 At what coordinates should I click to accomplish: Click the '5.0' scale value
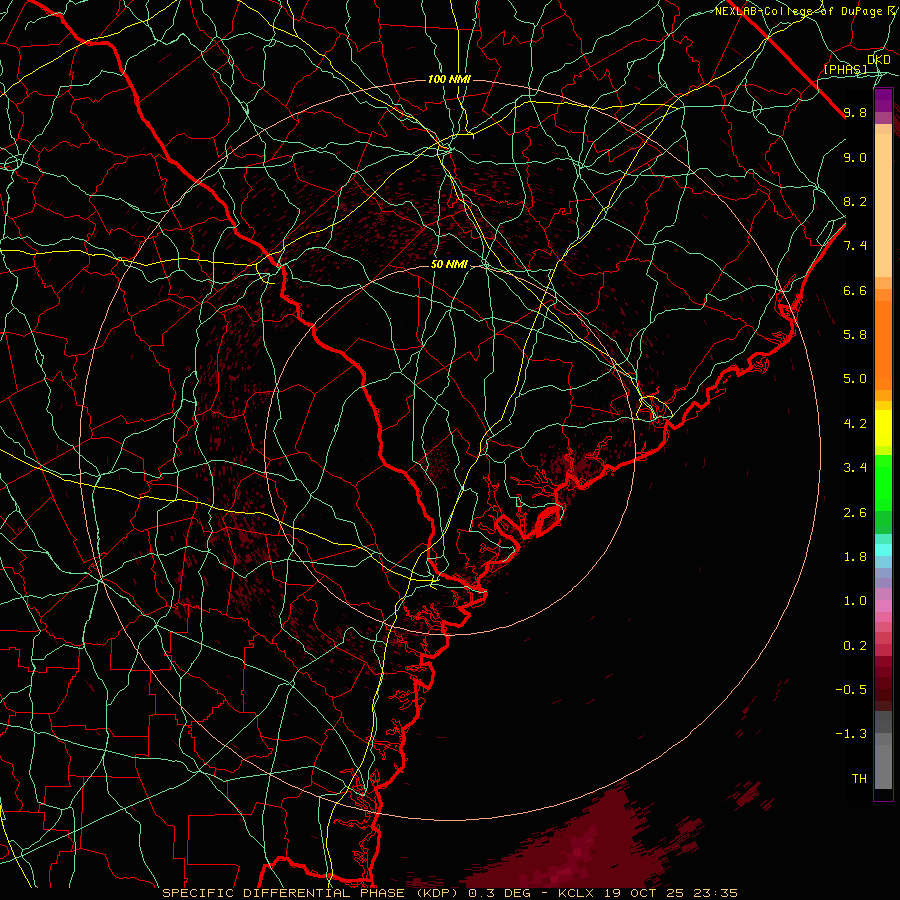[855, 379]
